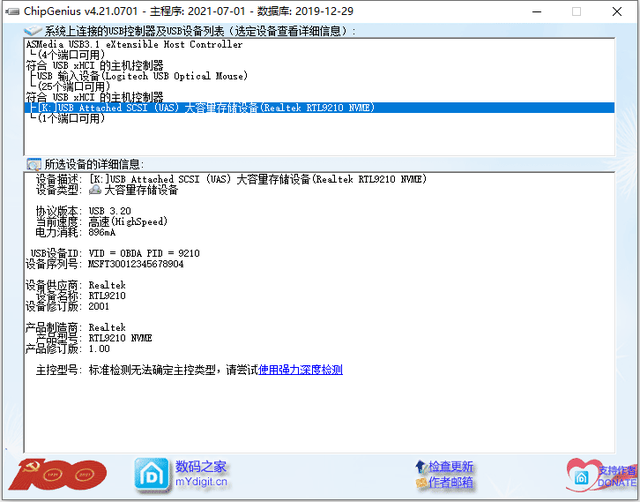Screen dimensions: 640x502
Task: Click the 当前速度 value 高速(HighSpeed)
Action: 128,222
